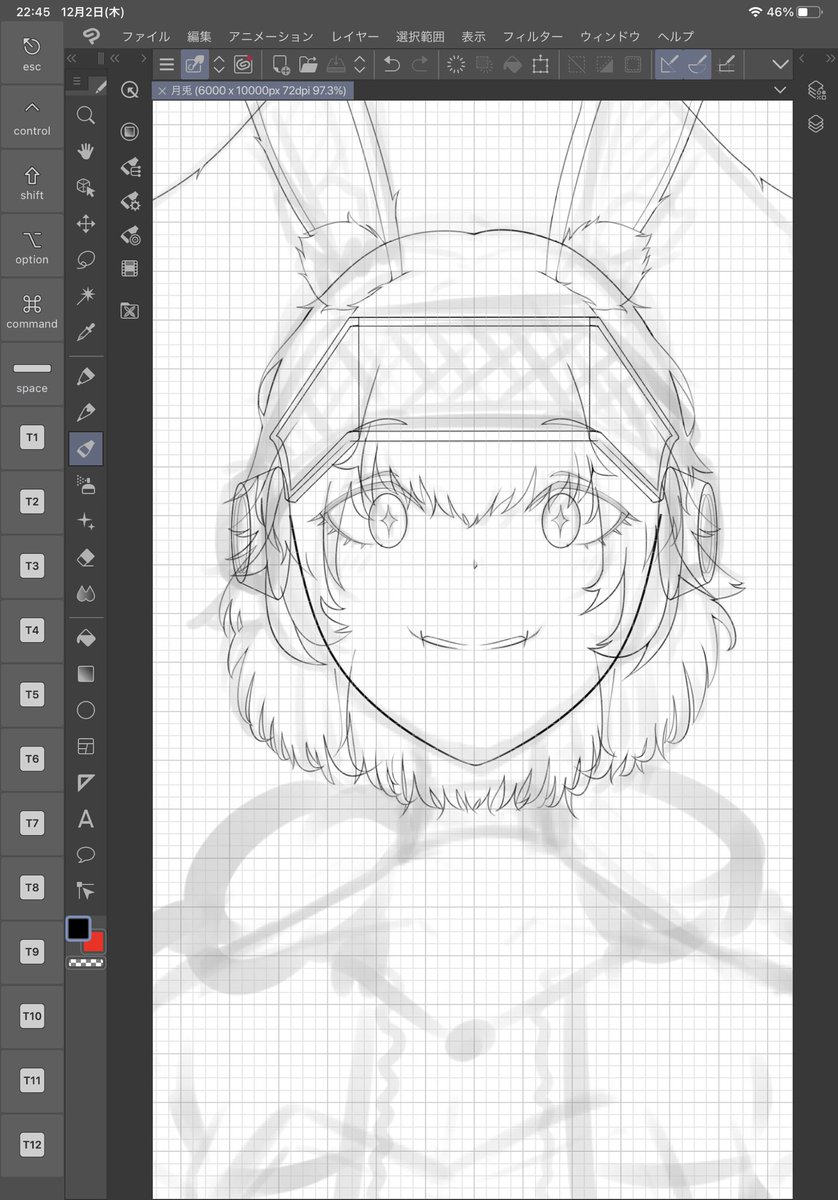Open the アニメーション menu
Screen dimensions: 838x1200
271,36
